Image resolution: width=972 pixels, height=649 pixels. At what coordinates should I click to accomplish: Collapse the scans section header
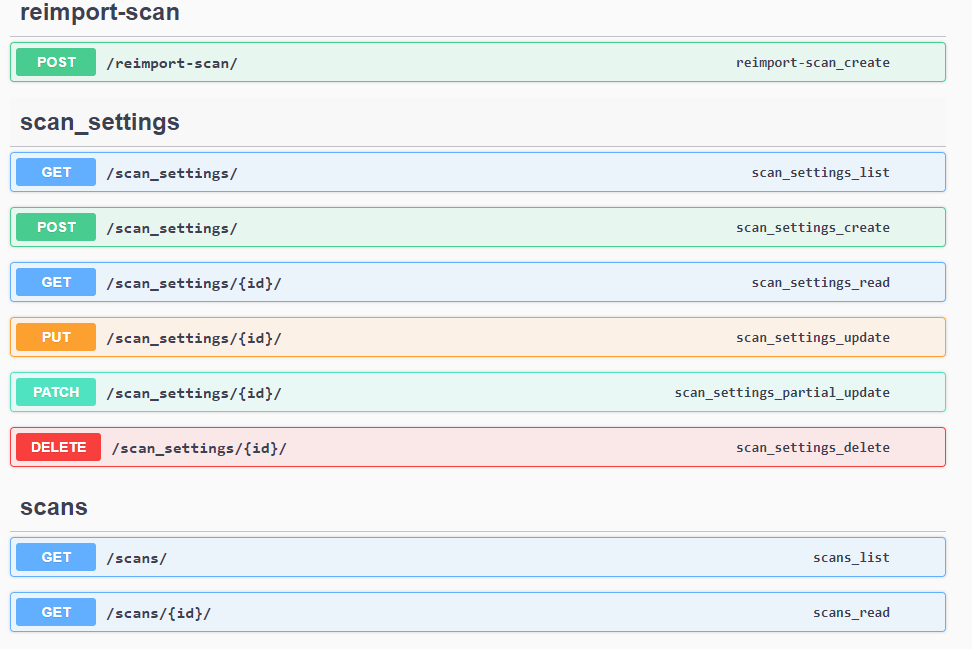point(54,507)
